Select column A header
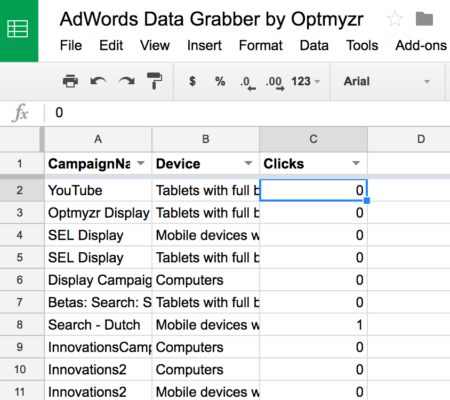The image size is (450, 400). (x=98, y=139)
